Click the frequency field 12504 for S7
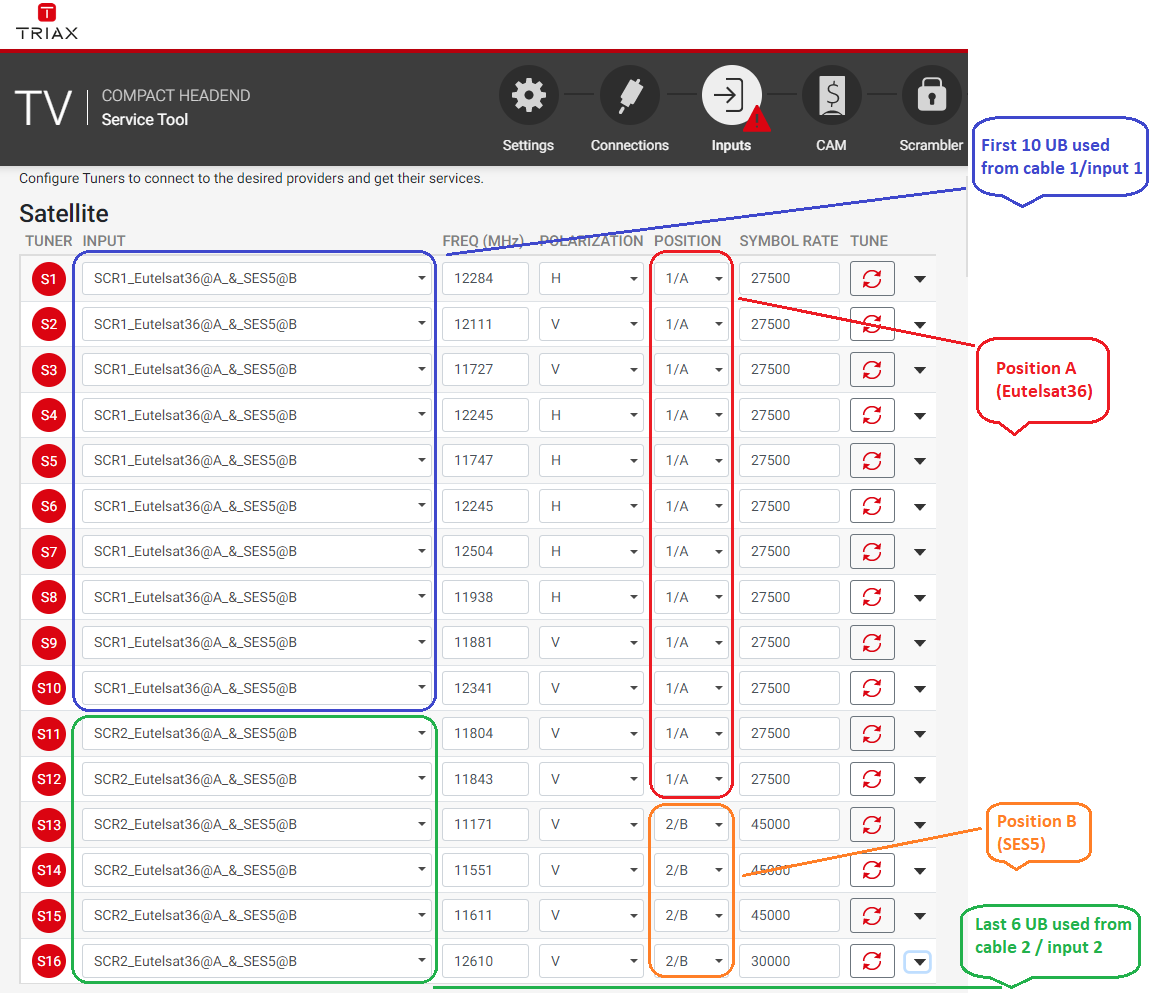Image resolution: width=1152 pixels, height=993 pixels. 485,552
